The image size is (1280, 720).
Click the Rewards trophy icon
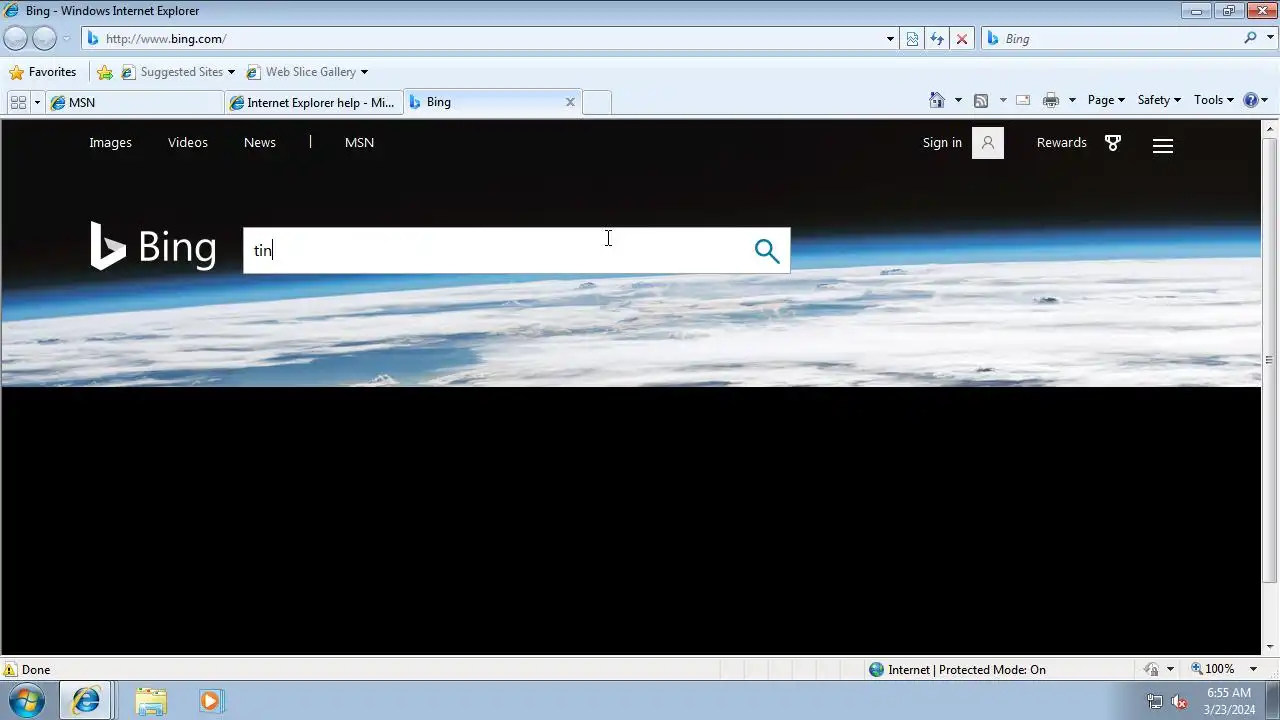pos(1113,143)
